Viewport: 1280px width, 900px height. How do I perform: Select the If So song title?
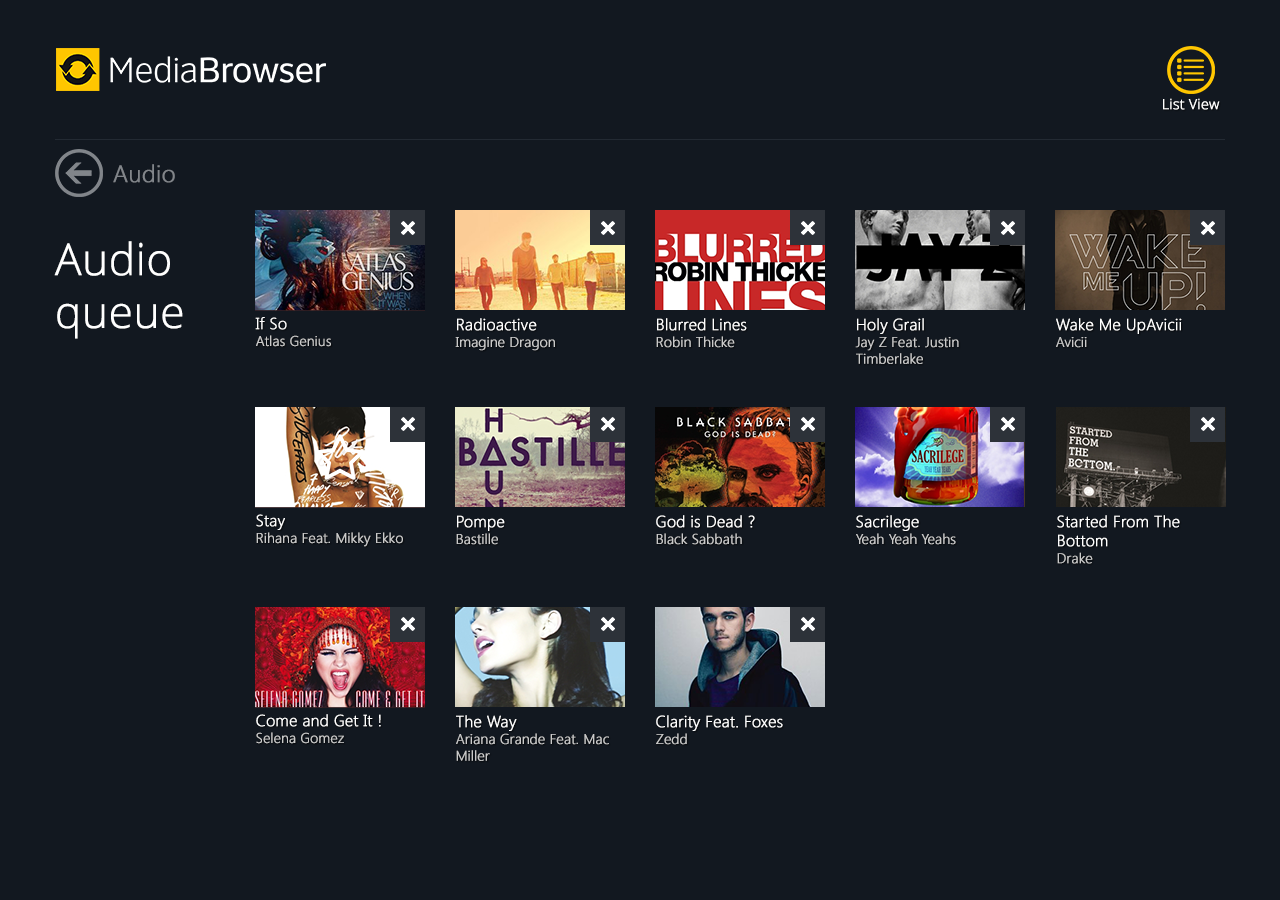[x=271, y=324]
